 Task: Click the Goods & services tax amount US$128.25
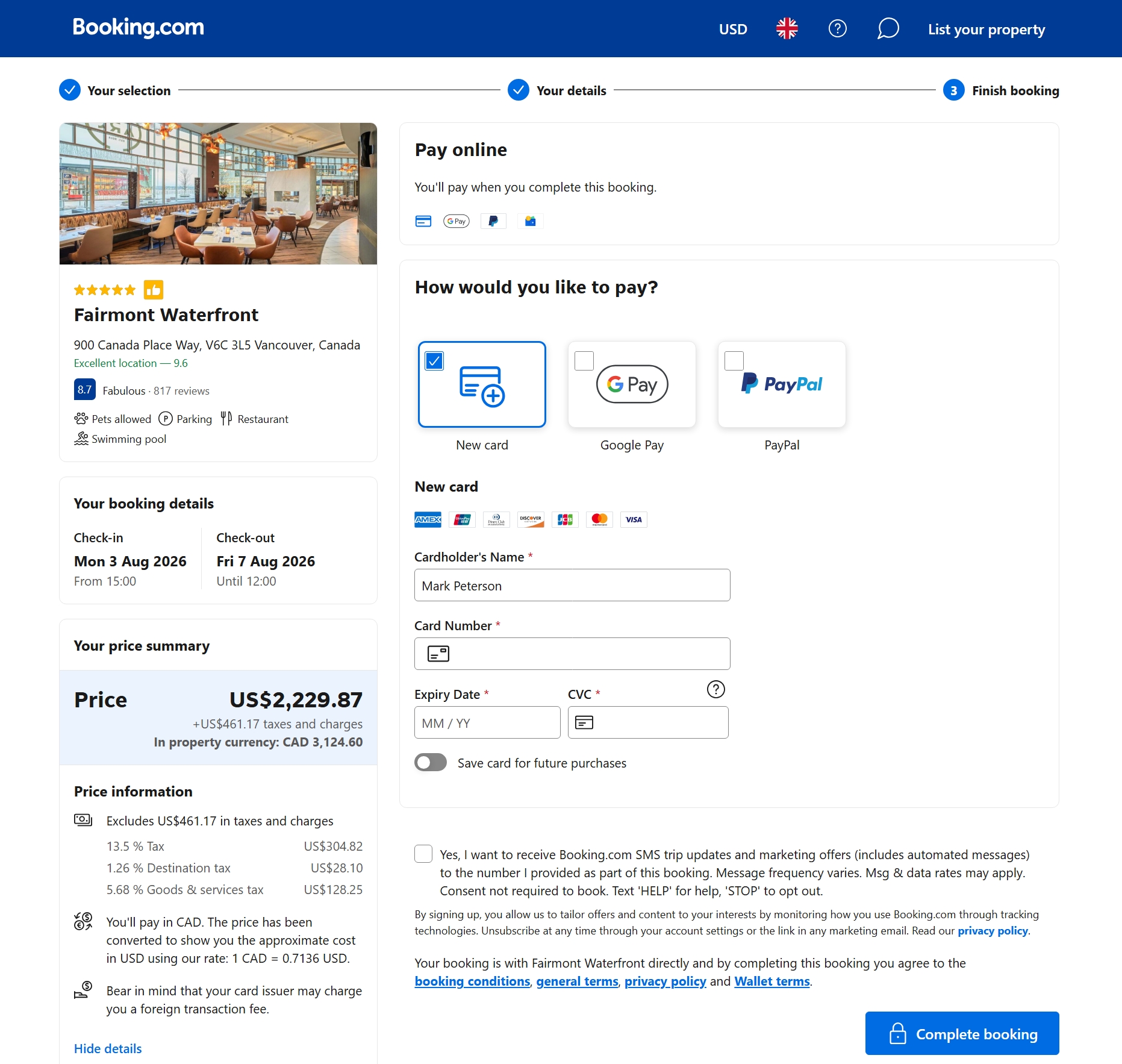point(333,890)
